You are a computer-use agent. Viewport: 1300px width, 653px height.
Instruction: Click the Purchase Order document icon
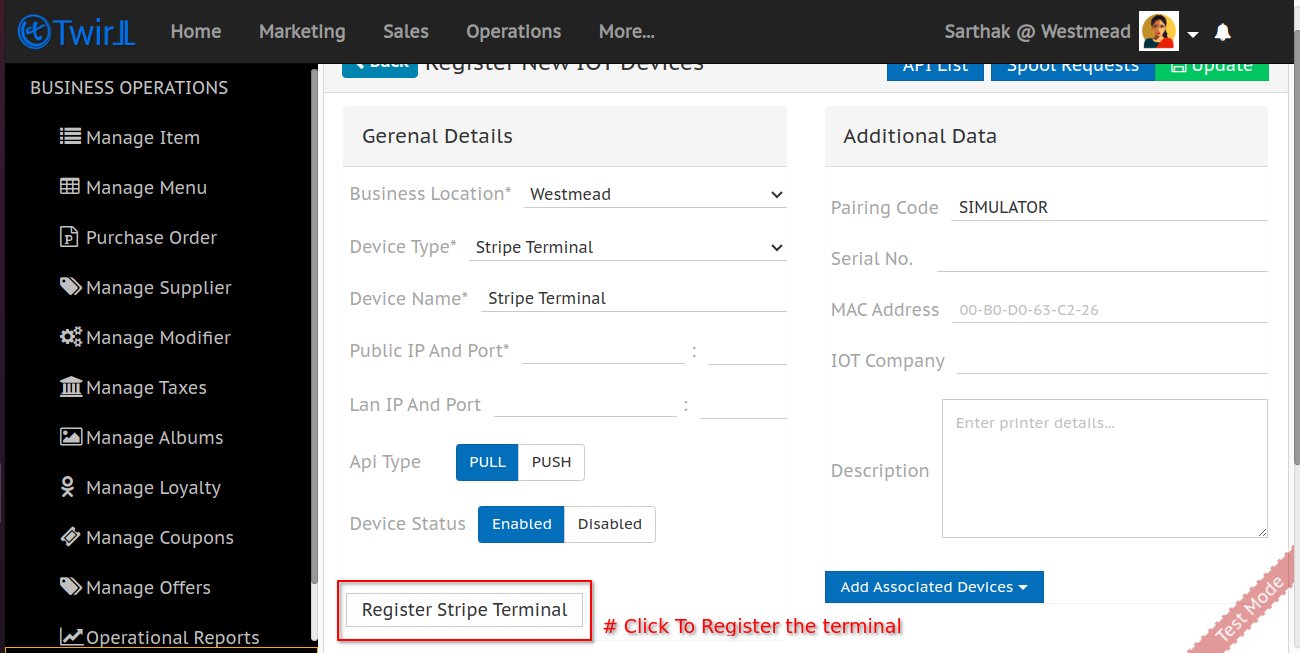coord(69,237)
